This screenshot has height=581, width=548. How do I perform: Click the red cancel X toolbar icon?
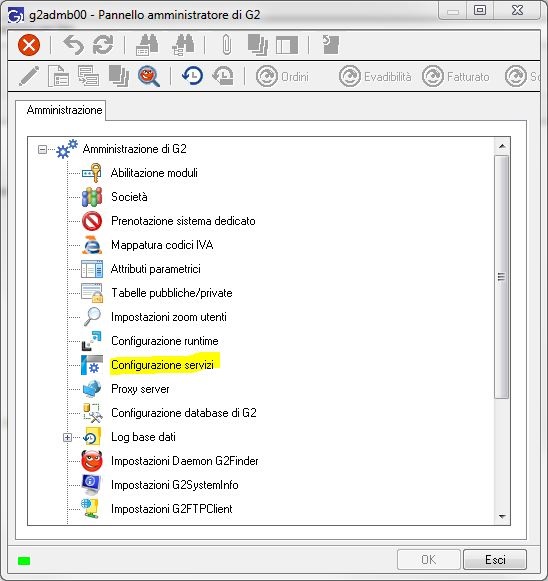click(29, 45)
